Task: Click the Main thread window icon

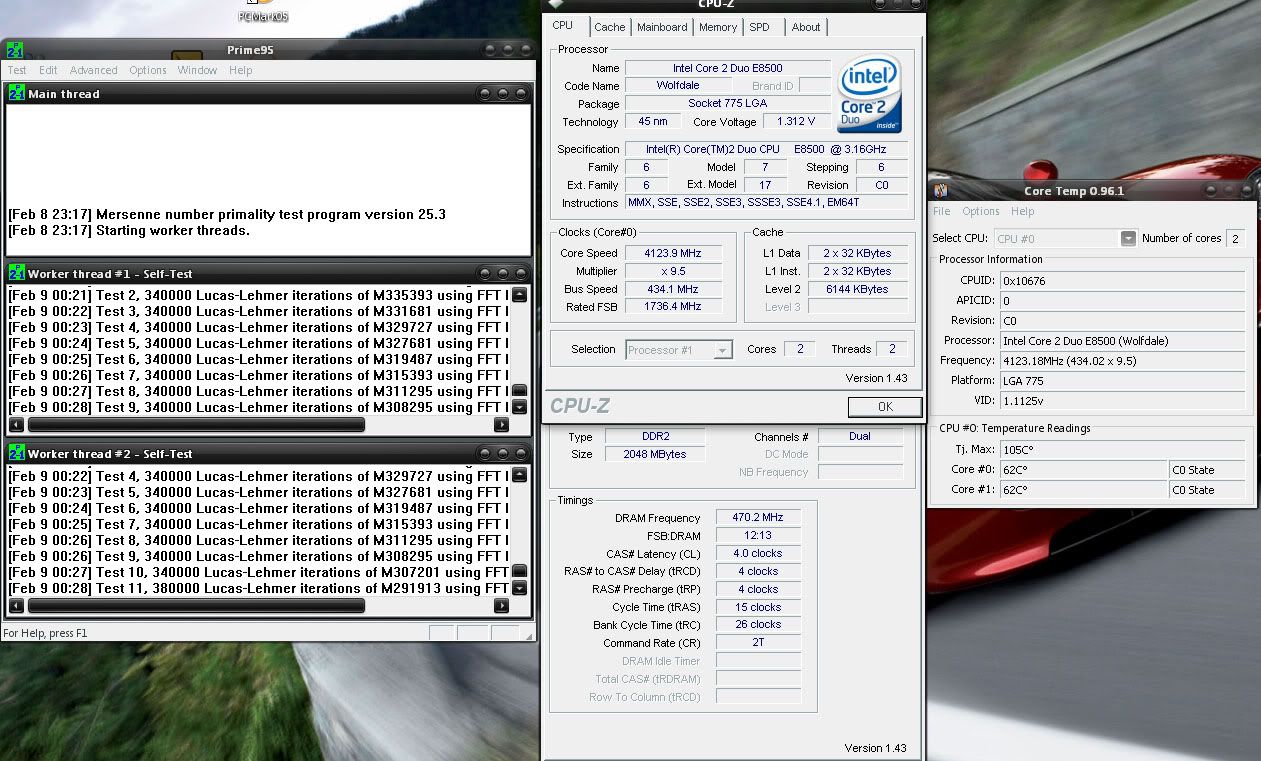Action: tap(17, 93)
